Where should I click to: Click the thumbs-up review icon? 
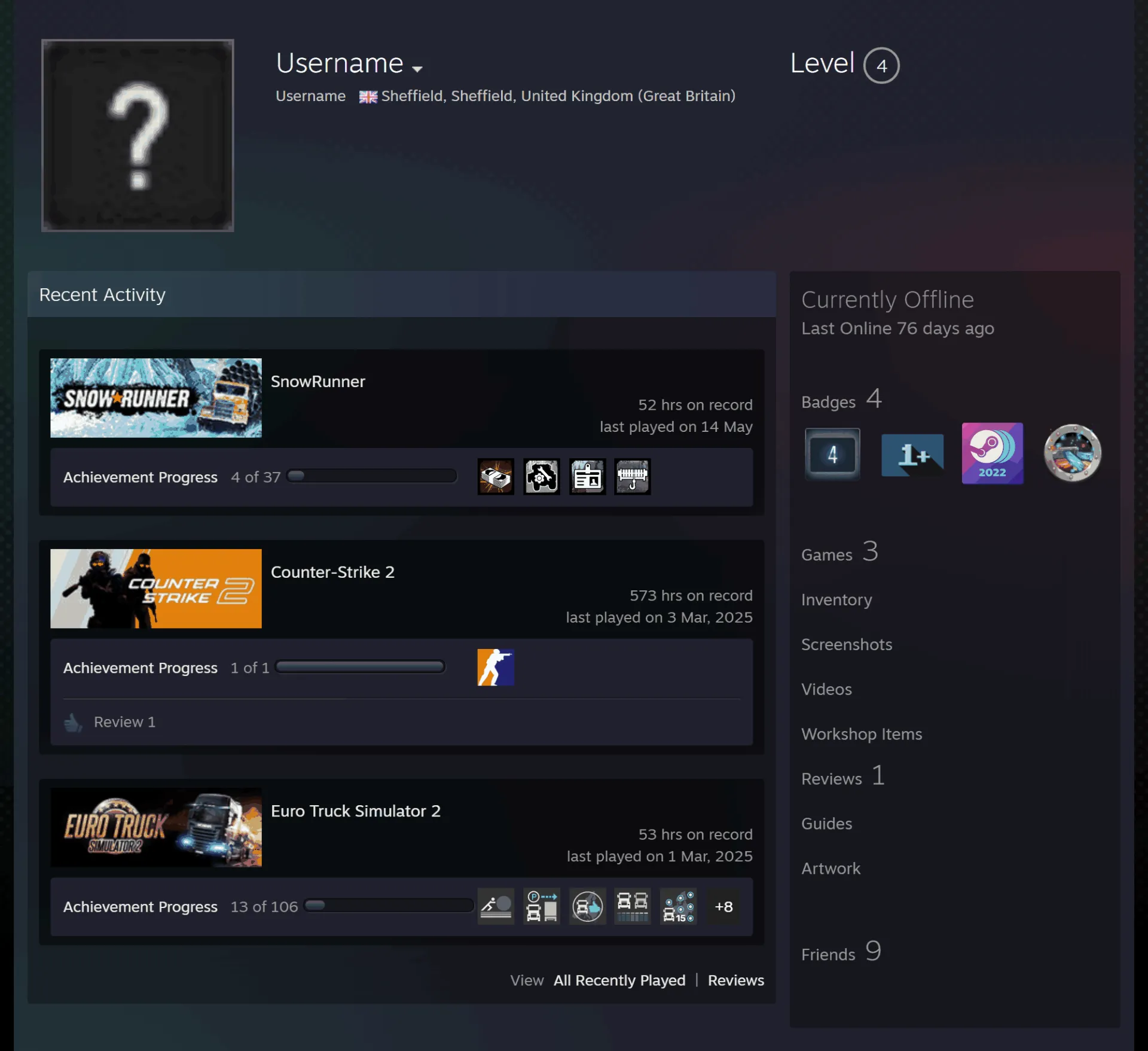pyautogui.click(x=73, y=723)
